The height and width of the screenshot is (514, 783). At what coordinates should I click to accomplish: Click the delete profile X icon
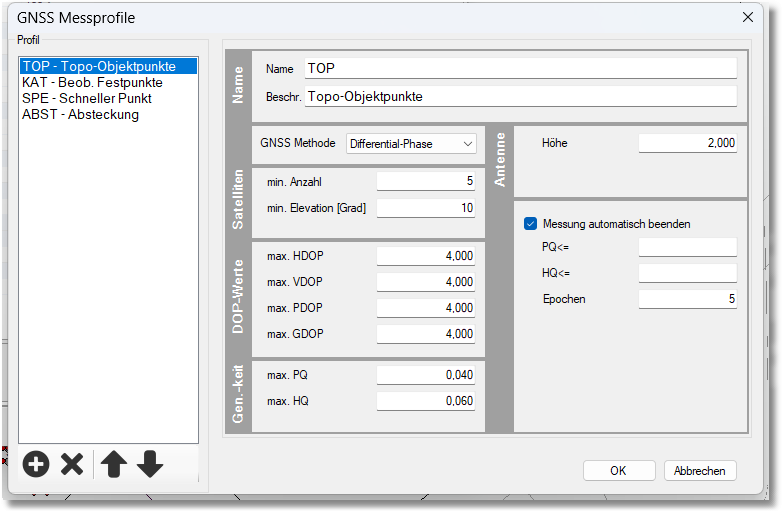(72, 464)
